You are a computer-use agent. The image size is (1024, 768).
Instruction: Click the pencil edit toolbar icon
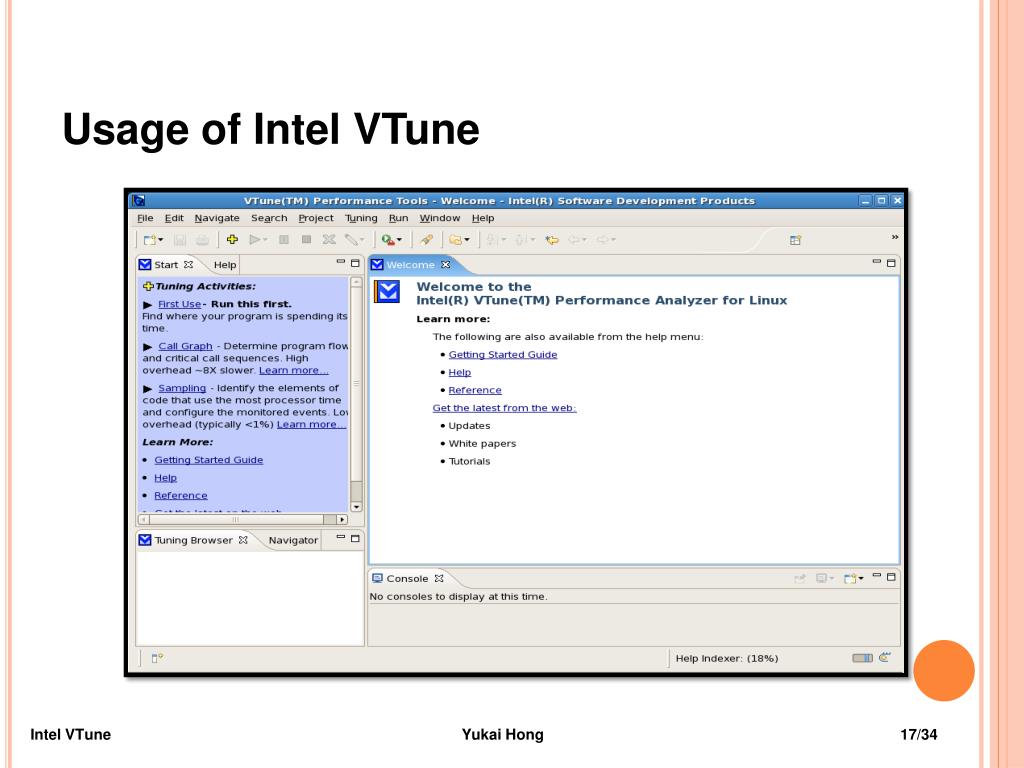click(351, 240)
